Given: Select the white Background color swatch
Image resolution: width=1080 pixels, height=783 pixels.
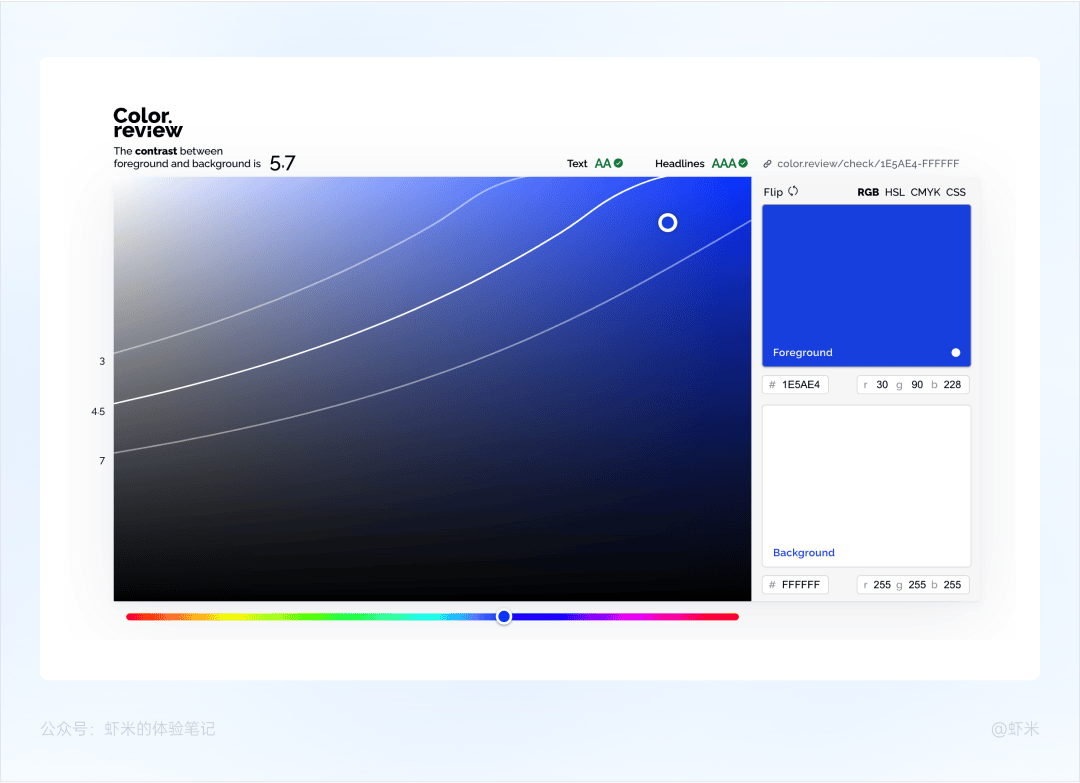Looking at the screenshot, I should 866,486.
